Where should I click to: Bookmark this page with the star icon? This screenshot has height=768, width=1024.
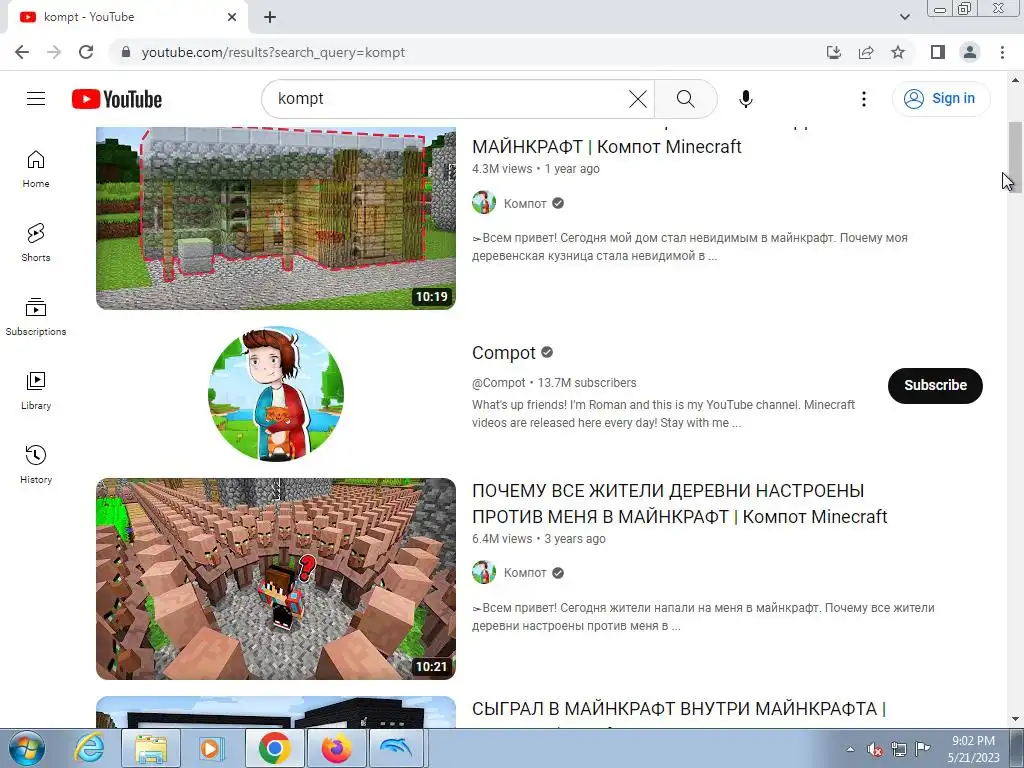[x=898, y=52]
